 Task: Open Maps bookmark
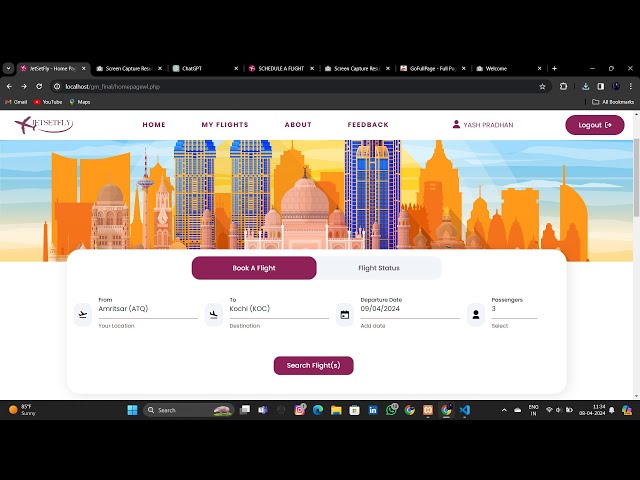coord(80,102)
